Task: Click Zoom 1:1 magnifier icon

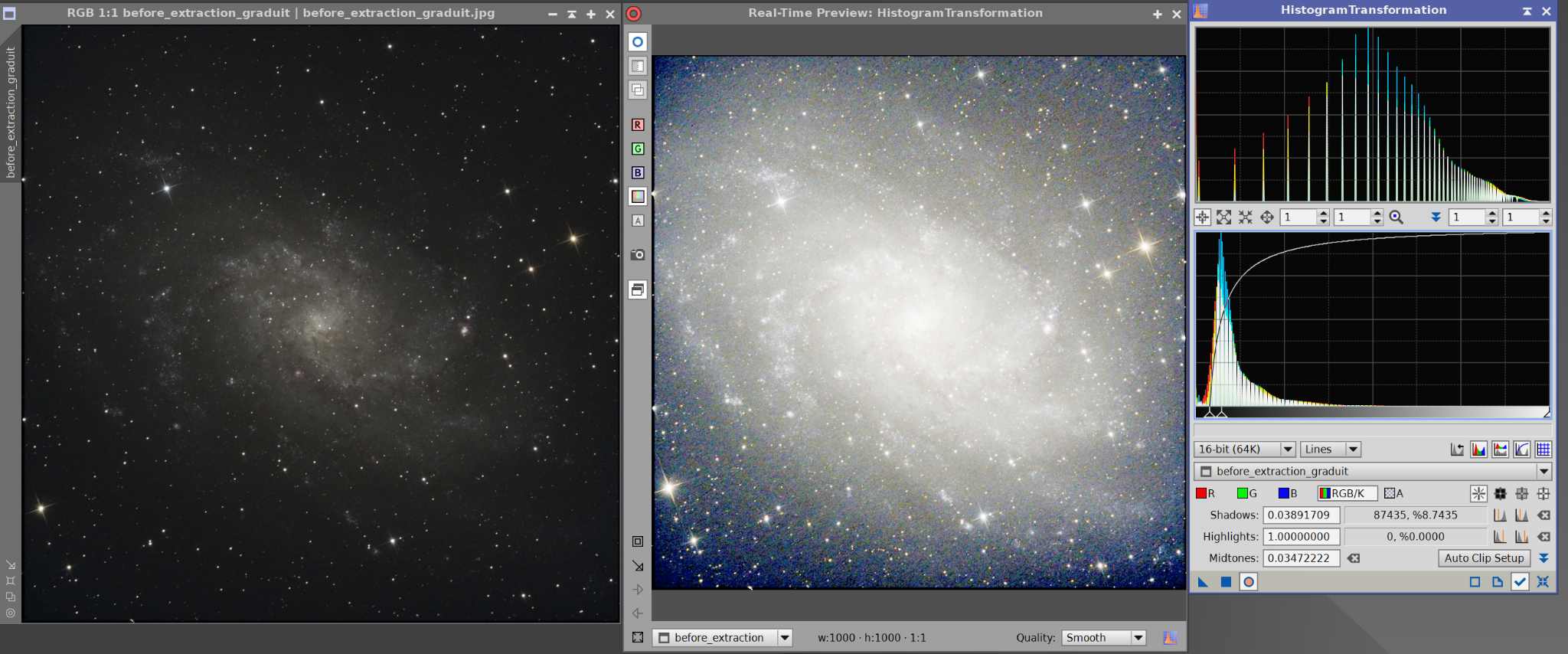Action: (1396, 217)
